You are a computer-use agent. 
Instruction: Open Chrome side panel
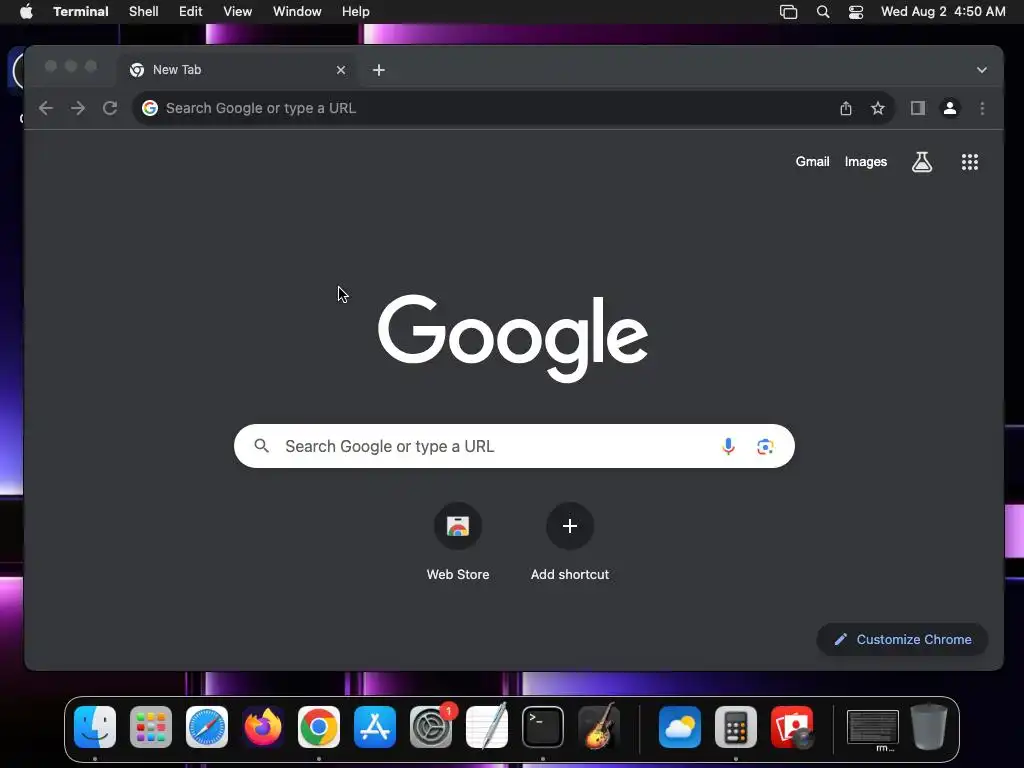tap(918, 108)
